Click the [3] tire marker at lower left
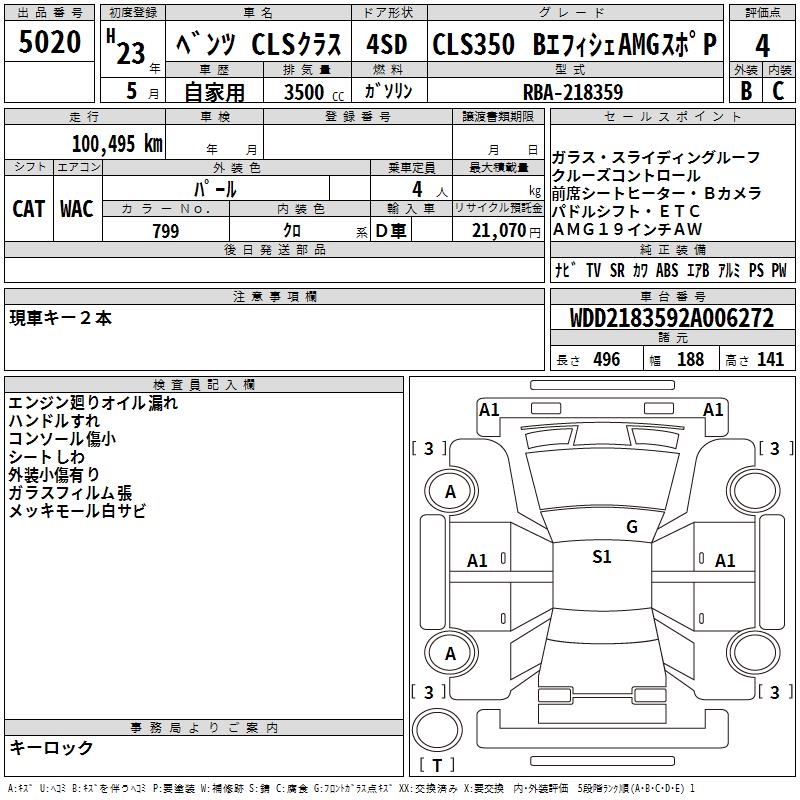800x800 pixels. [428, 692]
